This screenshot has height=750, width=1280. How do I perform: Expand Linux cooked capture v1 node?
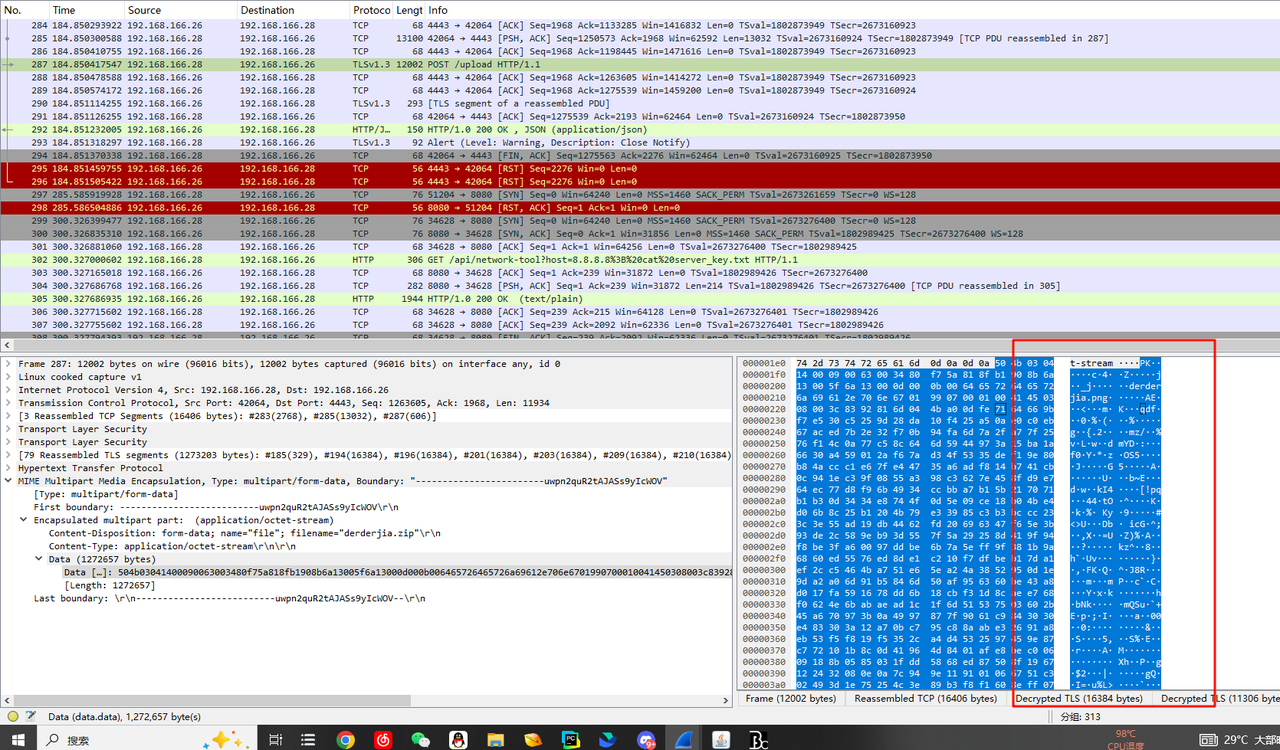point(9,377)
